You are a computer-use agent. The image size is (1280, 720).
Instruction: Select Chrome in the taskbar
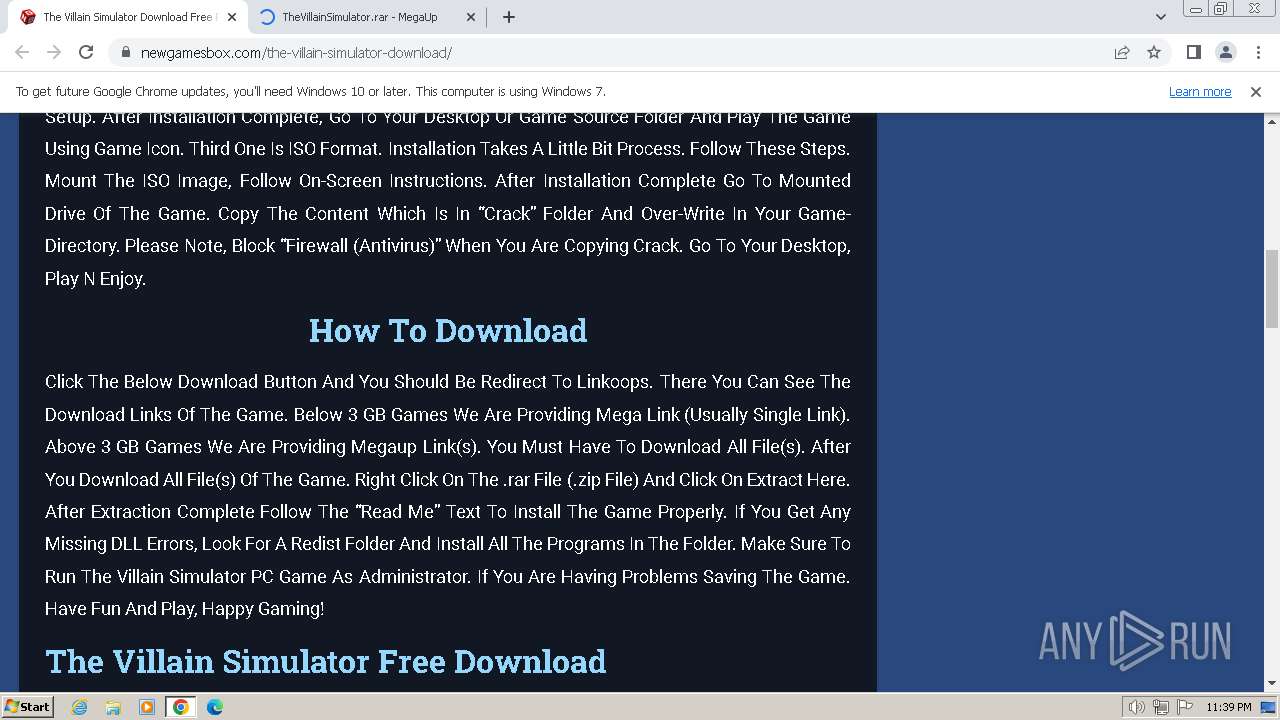tap(181, 707)
